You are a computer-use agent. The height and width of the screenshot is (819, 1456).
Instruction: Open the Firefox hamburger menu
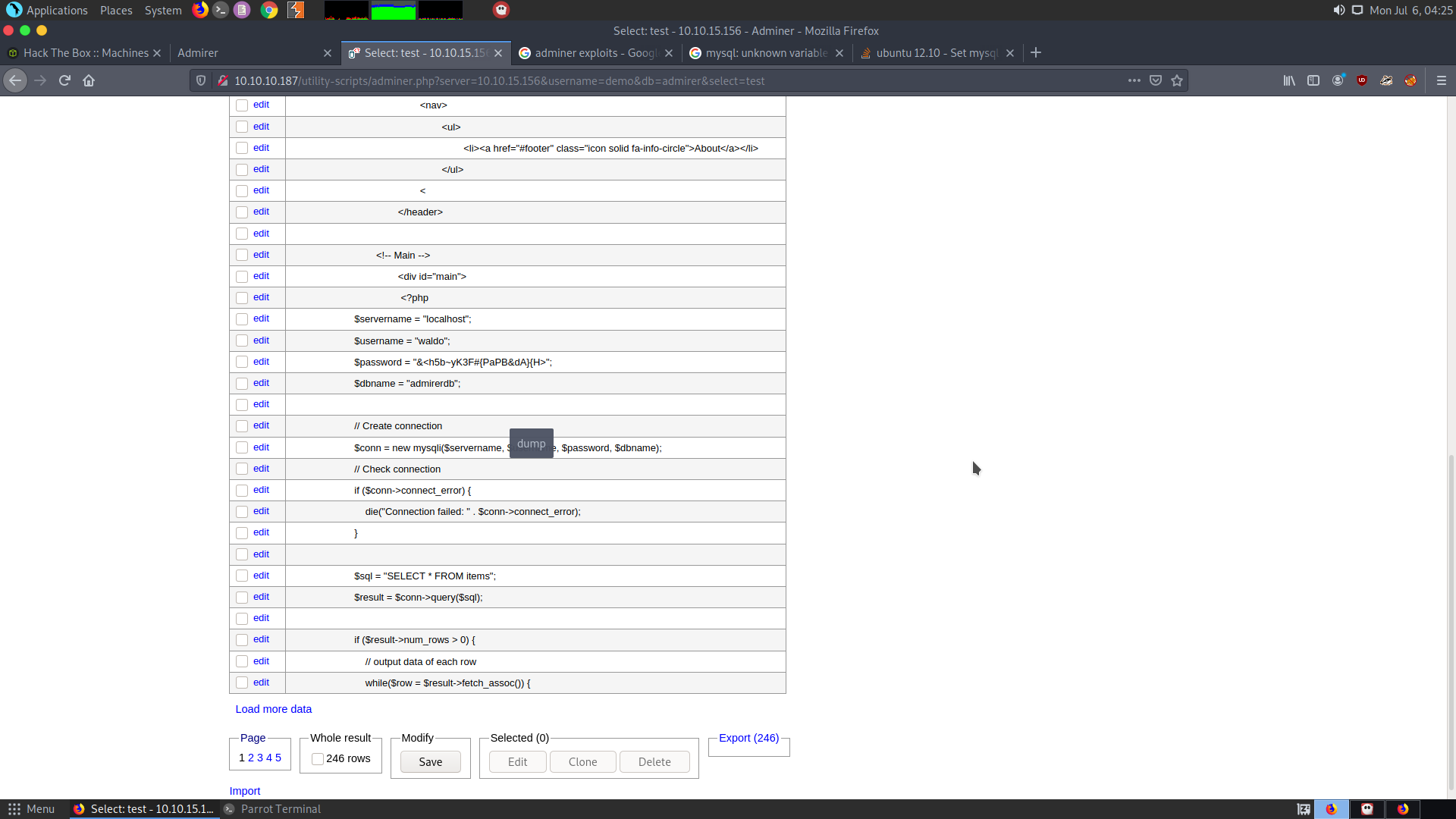coord(1442,80)
